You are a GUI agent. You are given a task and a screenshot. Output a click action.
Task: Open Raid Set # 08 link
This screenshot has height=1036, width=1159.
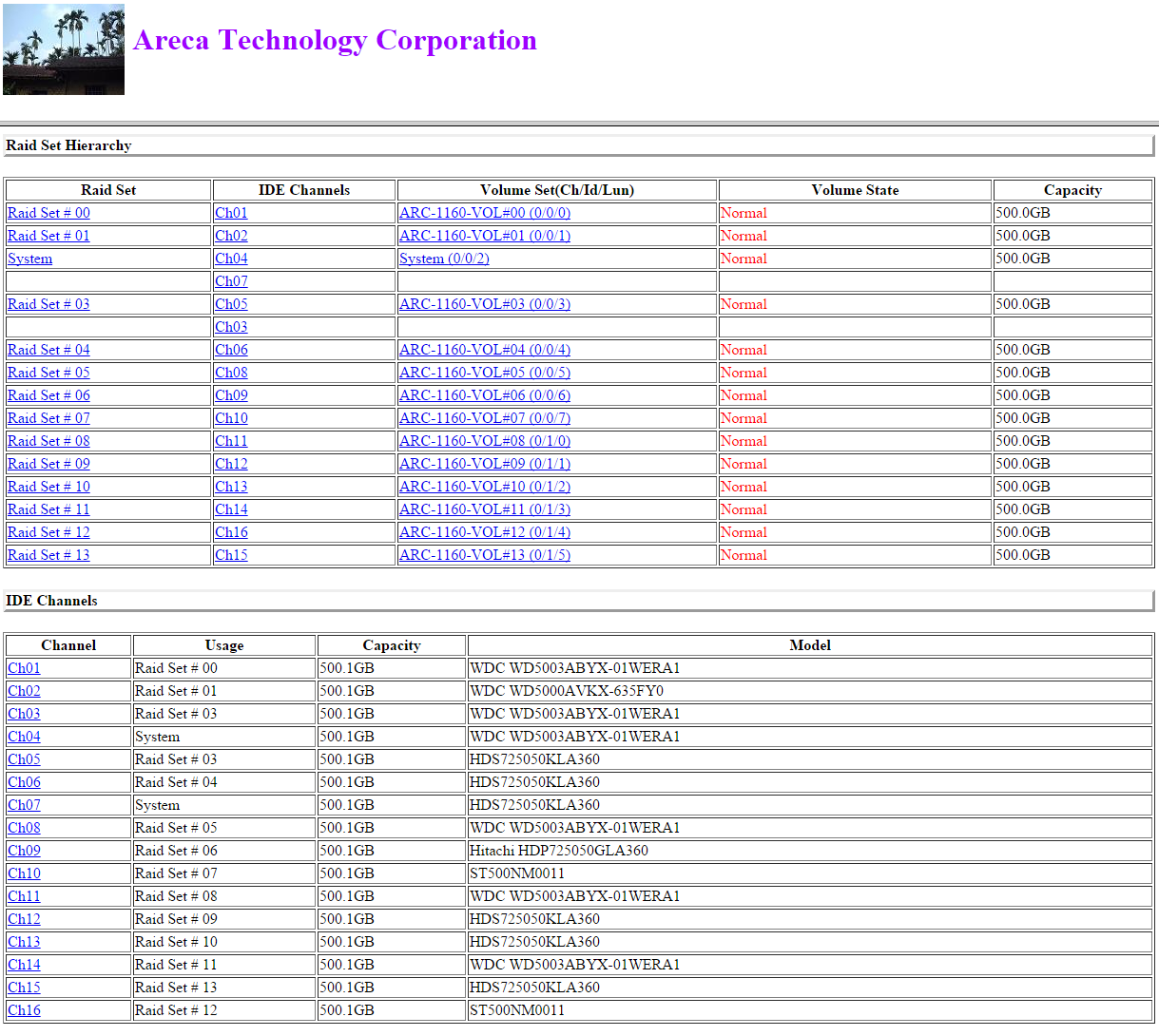coord(48,441)
